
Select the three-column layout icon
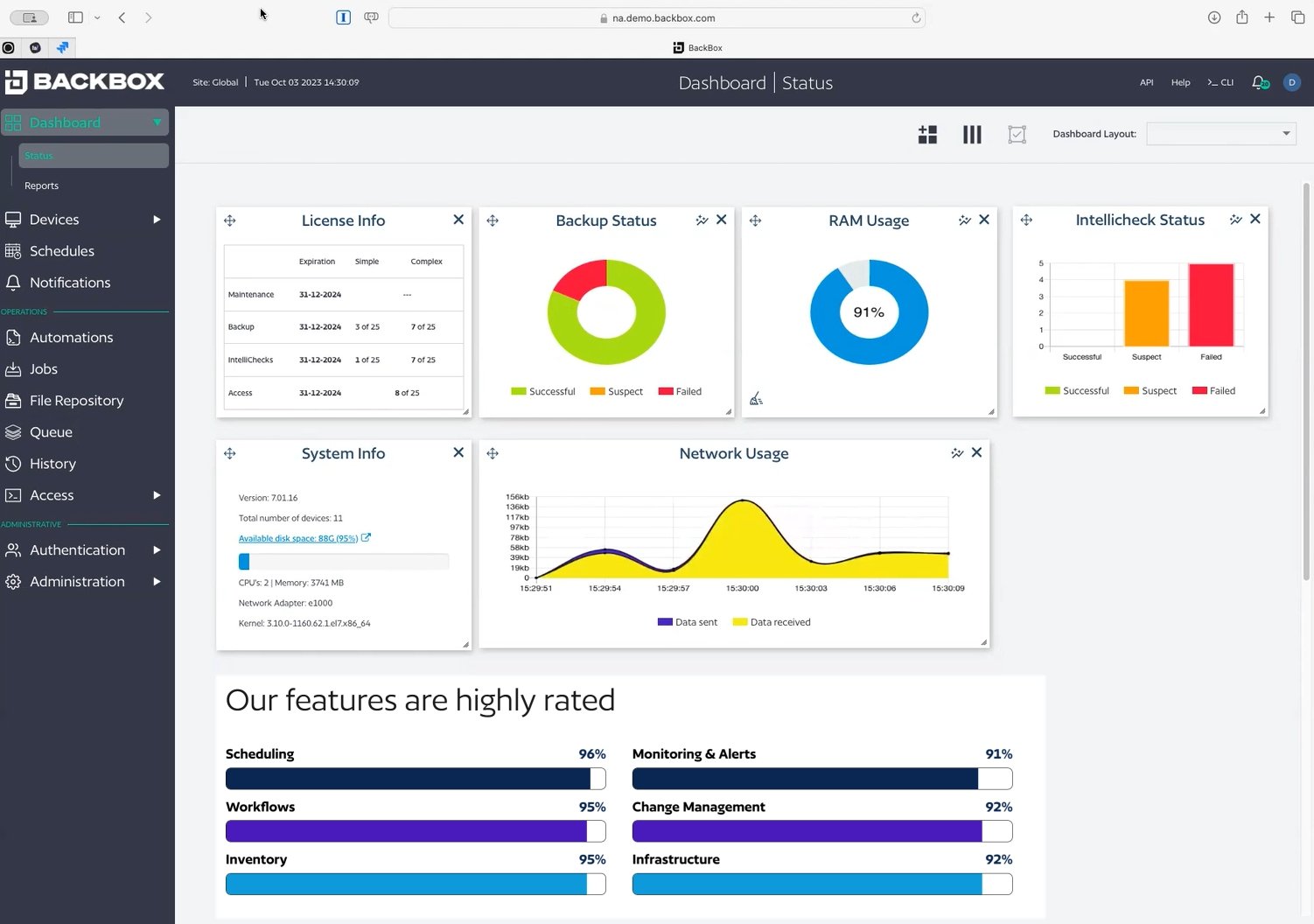coord(972,134)
